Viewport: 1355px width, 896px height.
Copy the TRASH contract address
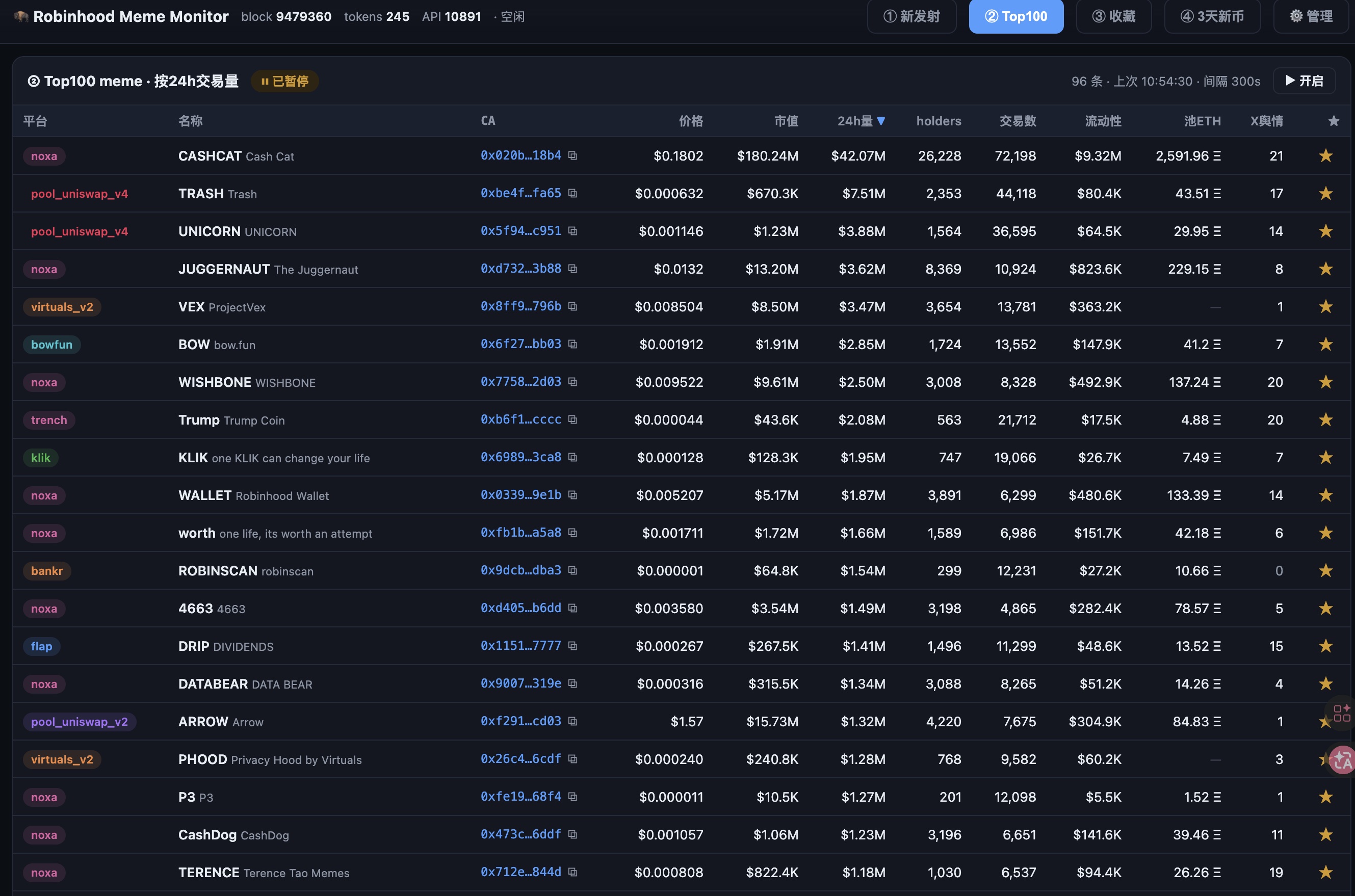click(572, 193)
